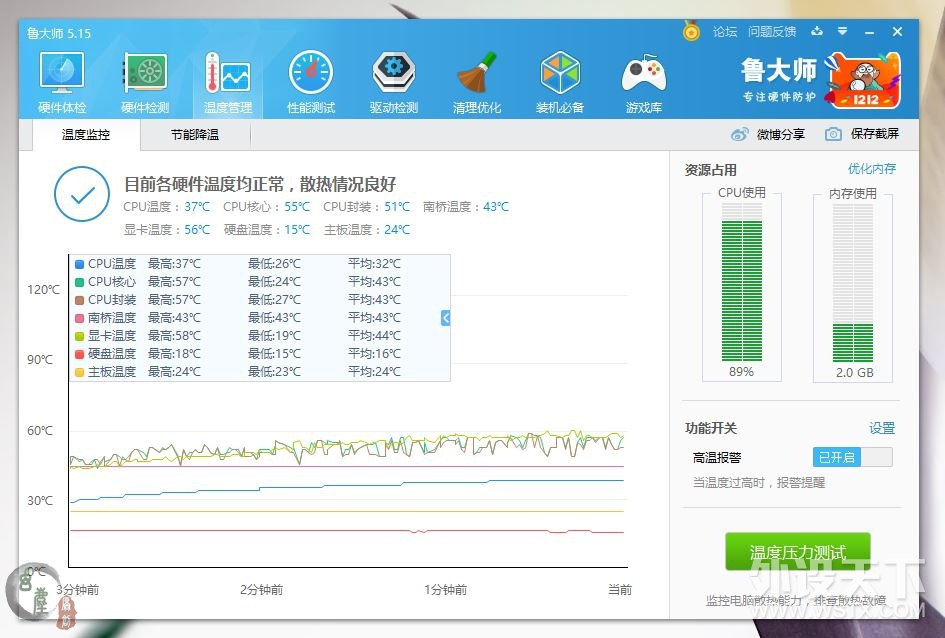The height and width of the screenshot is (638, 945).
Task: Click the 1分钟前 time axis label
Action: [445, 590]
